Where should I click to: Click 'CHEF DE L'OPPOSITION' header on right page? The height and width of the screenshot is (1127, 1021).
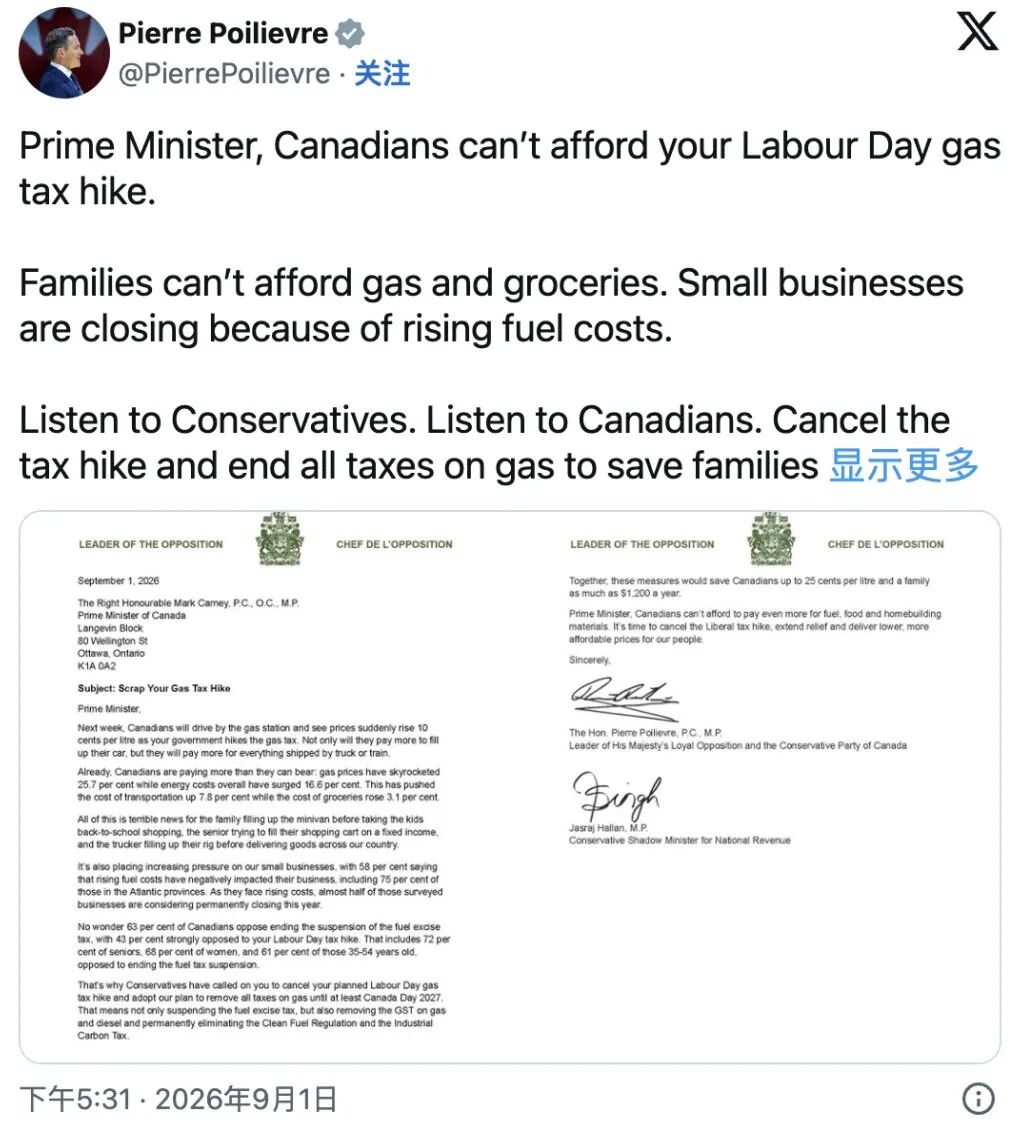point(886,544)
